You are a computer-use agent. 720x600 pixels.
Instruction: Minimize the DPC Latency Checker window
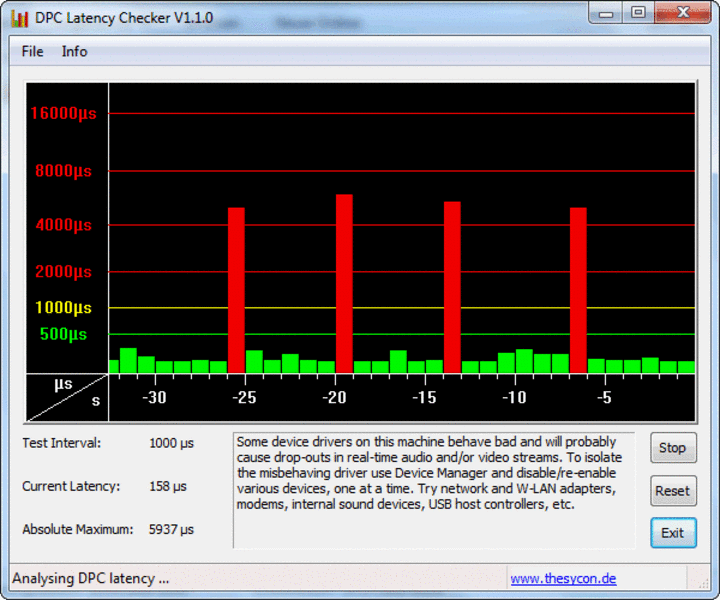[x=606, y=13]
